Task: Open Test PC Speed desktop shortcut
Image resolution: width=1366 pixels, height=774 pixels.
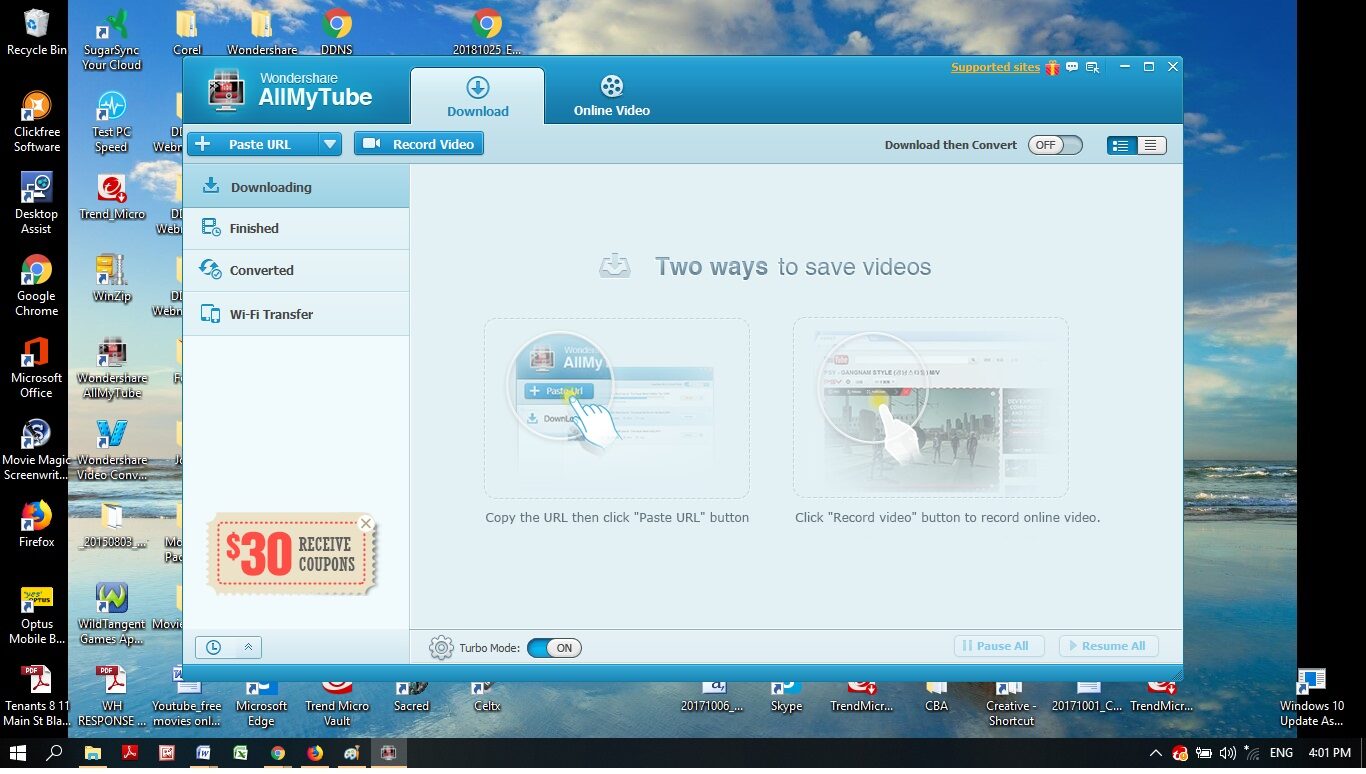Action: coord(111,122)
